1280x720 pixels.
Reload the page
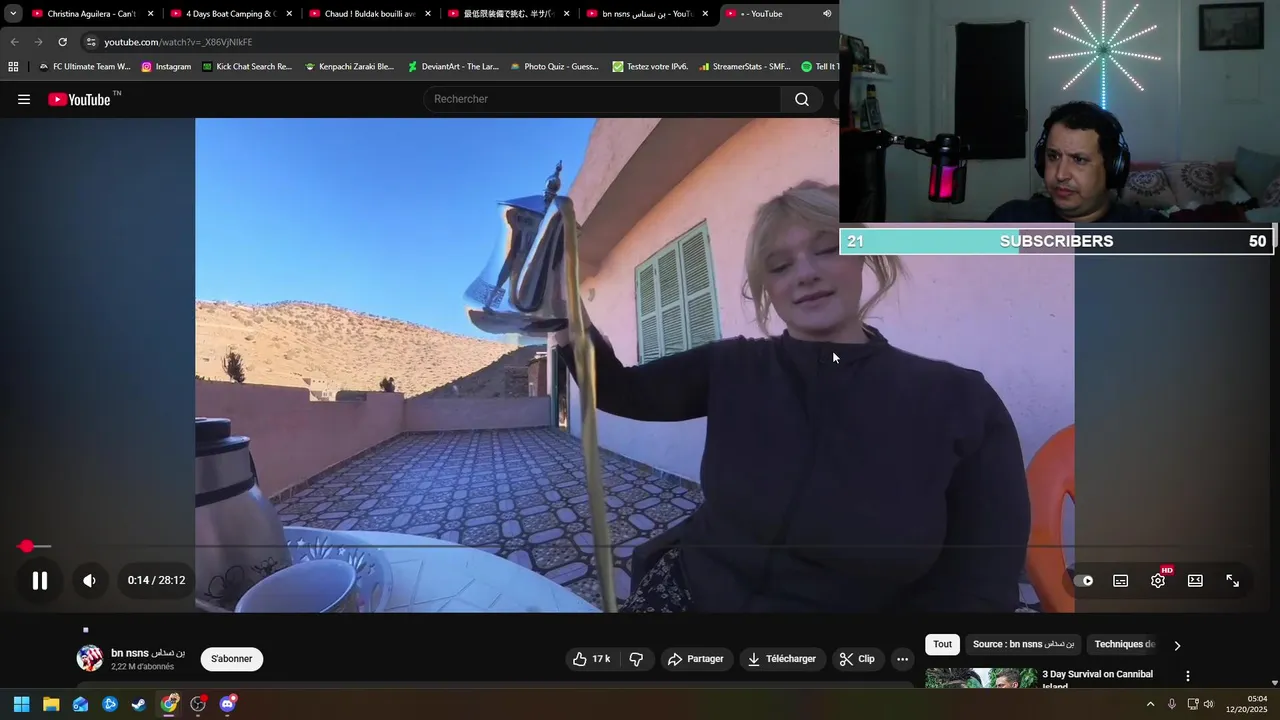(x=62, y=42)
